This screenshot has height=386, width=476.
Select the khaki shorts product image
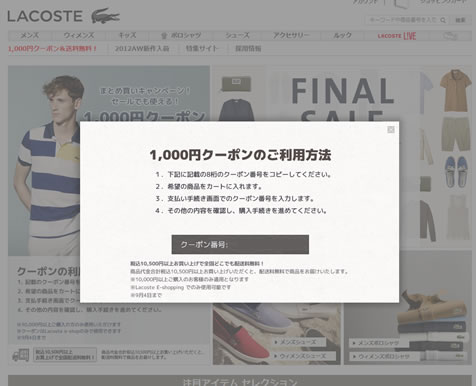click(x=456, y=134)
